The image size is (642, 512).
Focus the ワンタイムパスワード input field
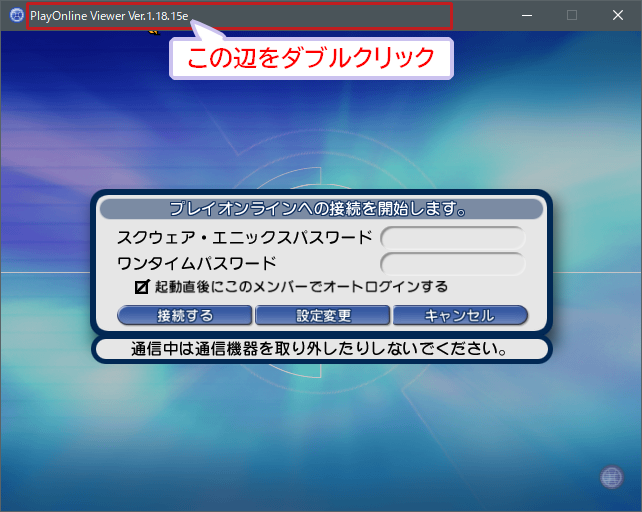pyautogui.click(x=453, y=264)
